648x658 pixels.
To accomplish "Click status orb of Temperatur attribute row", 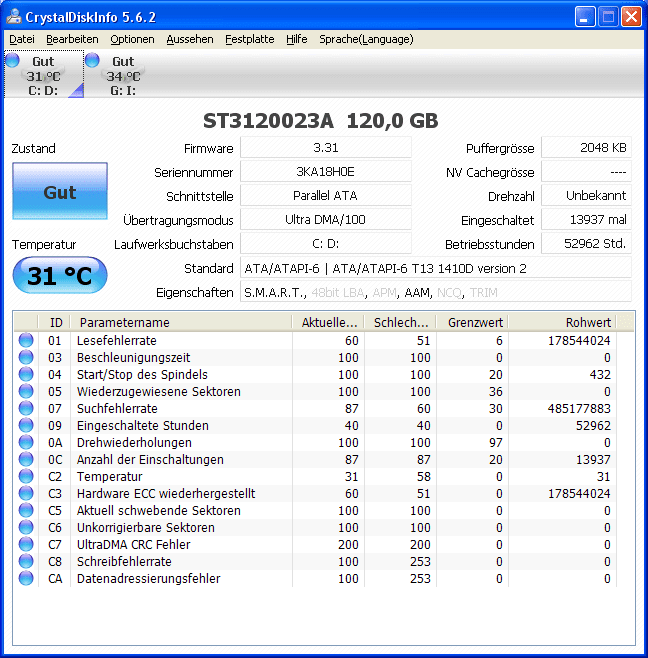I will [26, 476].
